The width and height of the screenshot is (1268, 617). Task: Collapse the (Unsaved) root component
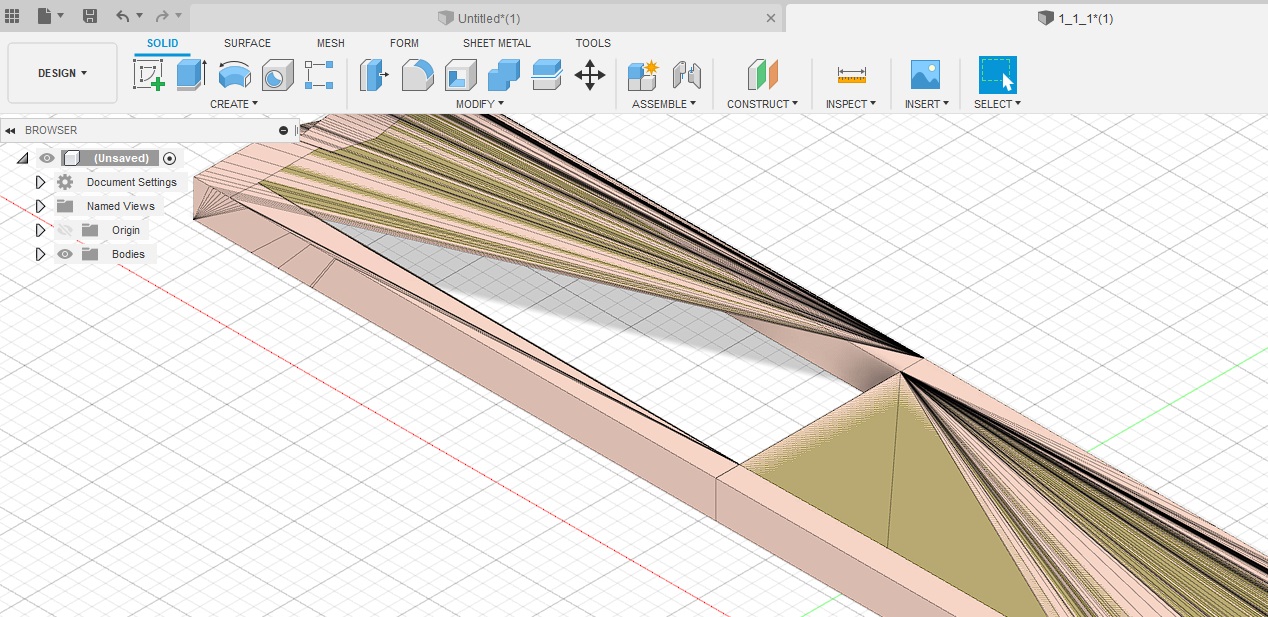[23, 158]
